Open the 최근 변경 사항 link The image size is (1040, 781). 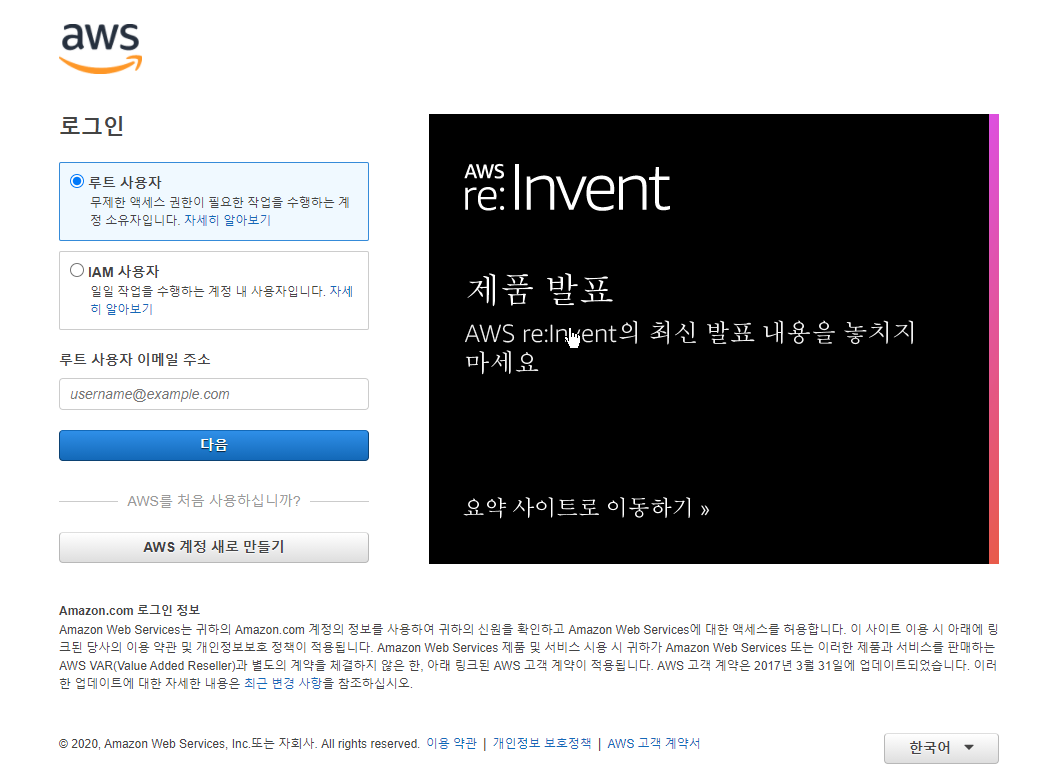tap(283, 683)
